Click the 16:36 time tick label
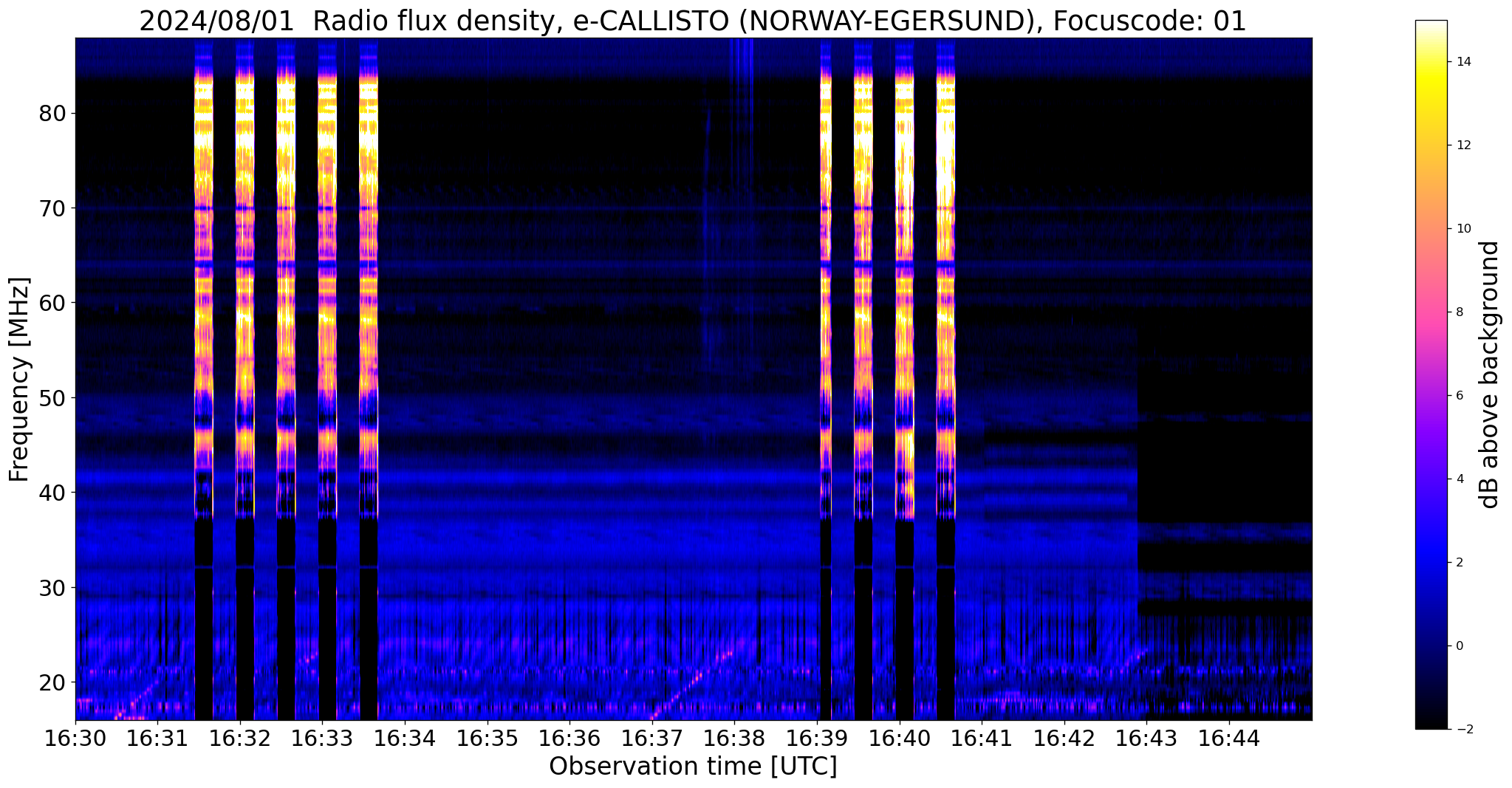Image resolution: width=1512 pixels, height=788 pixels. coord(569,738)
